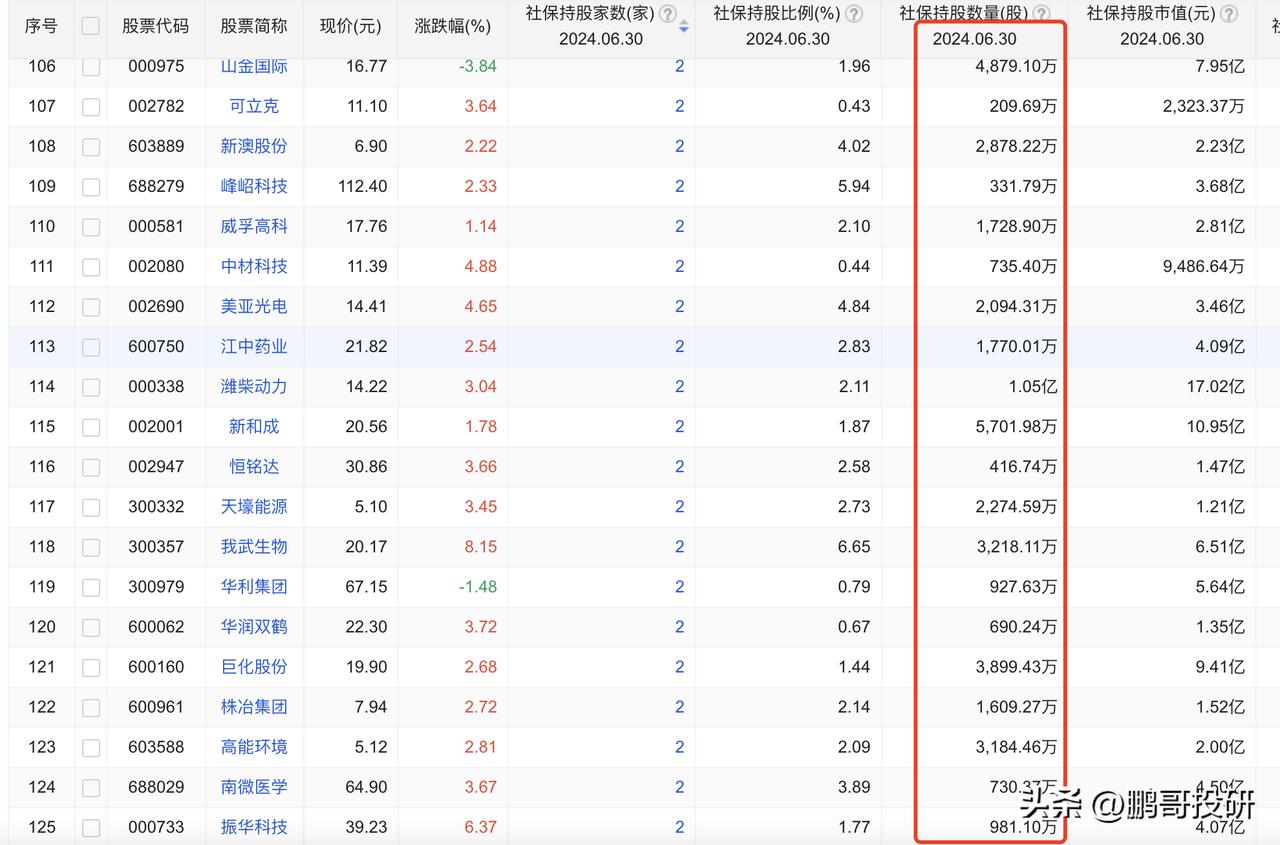Open stock link 新澳股份

click(x=254, y=146)
